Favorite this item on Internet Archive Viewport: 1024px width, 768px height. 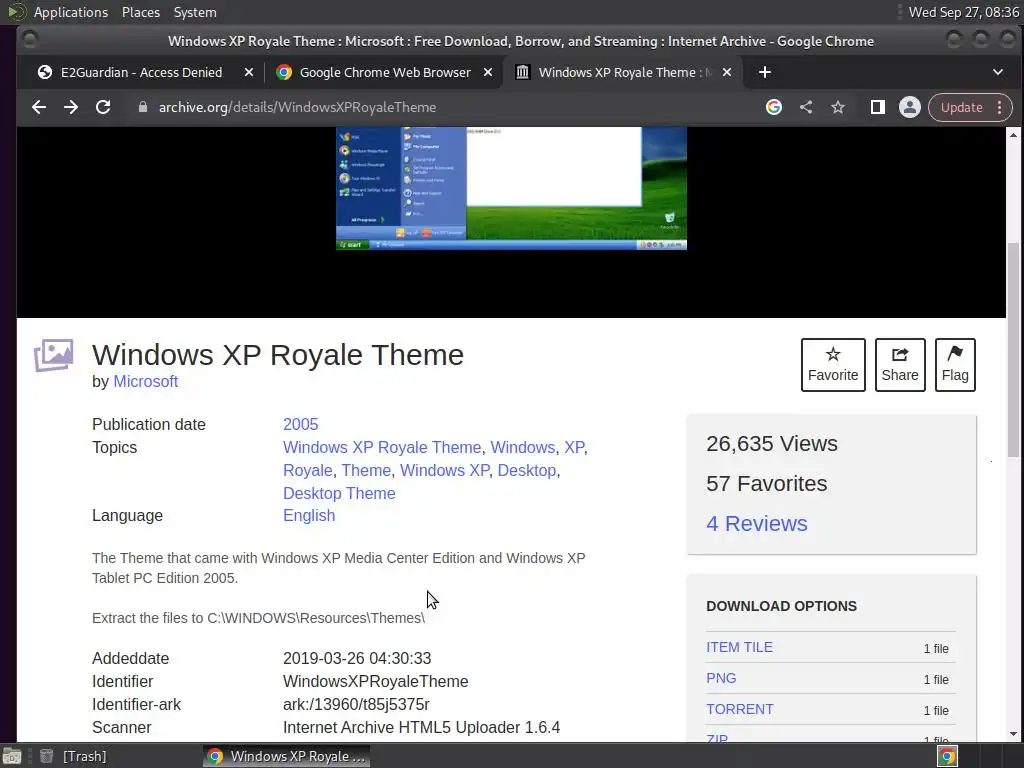point(833,364)
